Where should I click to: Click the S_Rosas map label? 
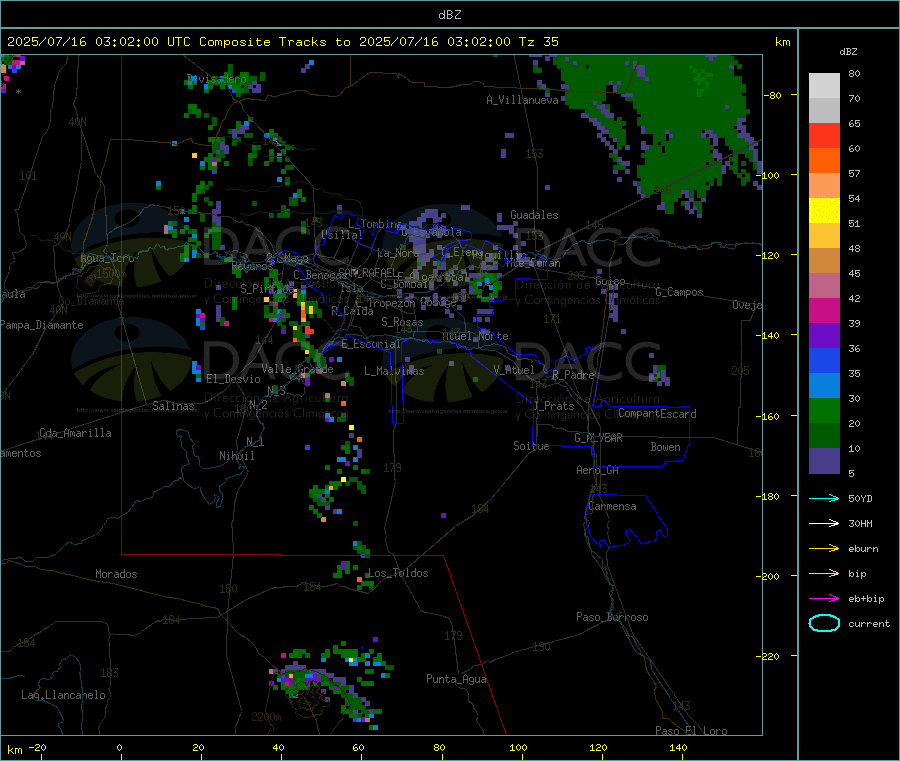402,322
